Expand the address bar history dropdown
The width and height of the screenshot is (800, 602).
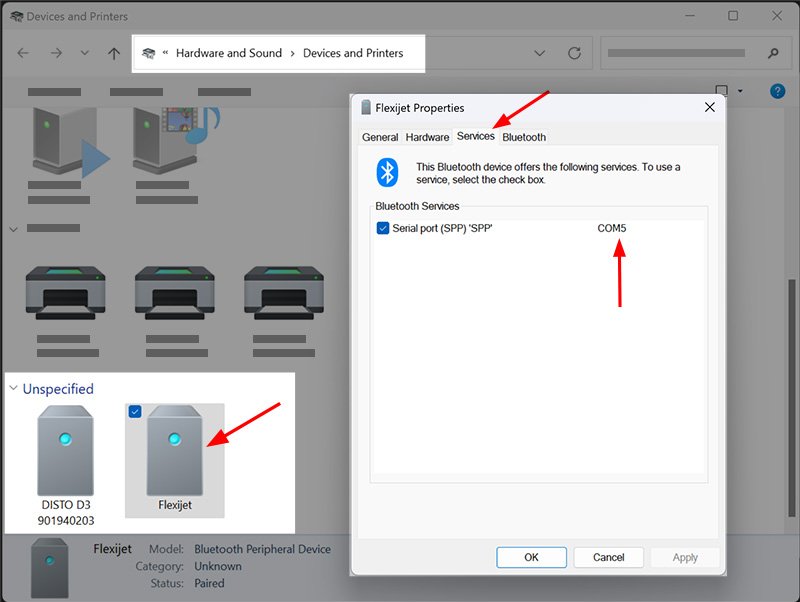tap(539, 53)
